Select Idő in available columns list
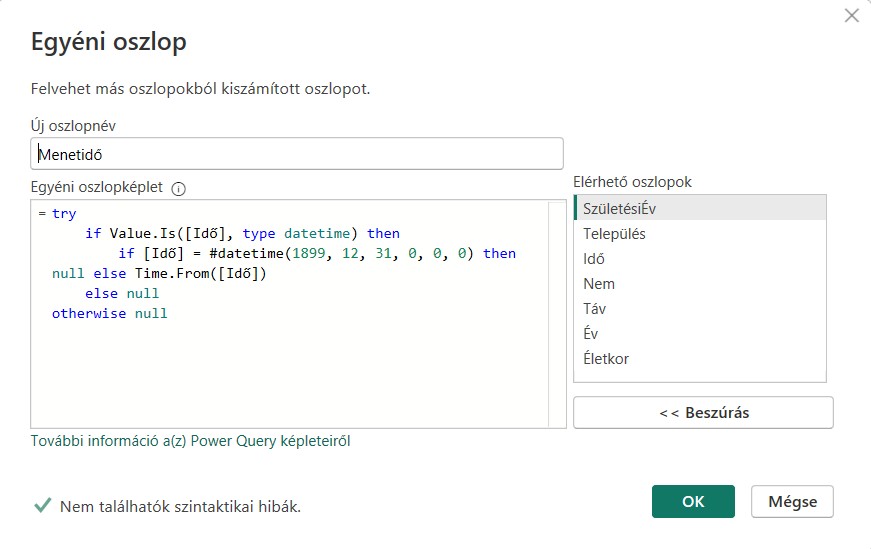Image resolution: width=871 pixels, height=549 pixels. click(x=700, y=259)
